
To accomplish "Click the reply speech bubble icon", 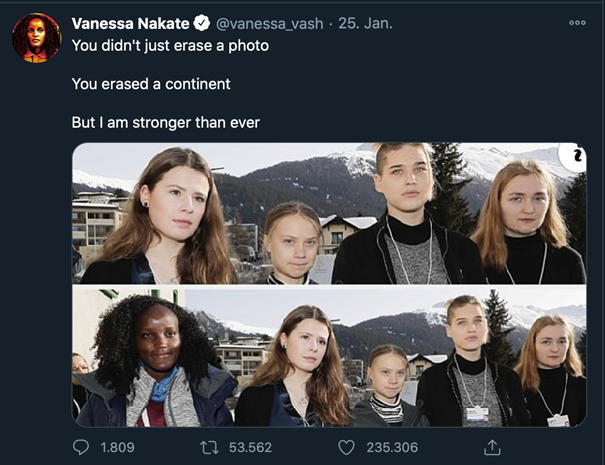I will click(x=81, y=447).
